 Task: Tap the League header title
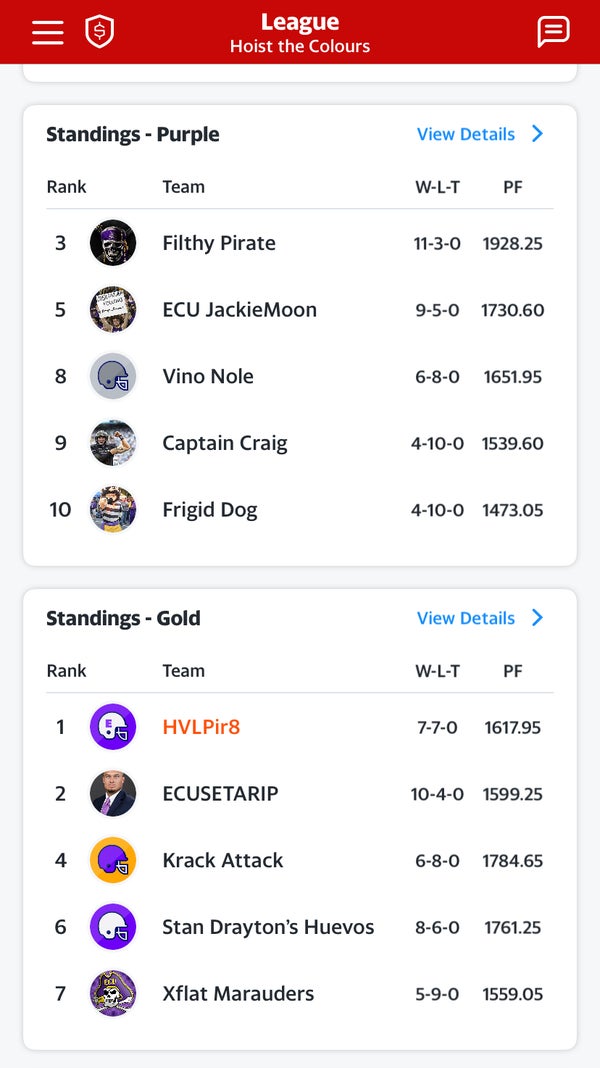tap(300, 21)
